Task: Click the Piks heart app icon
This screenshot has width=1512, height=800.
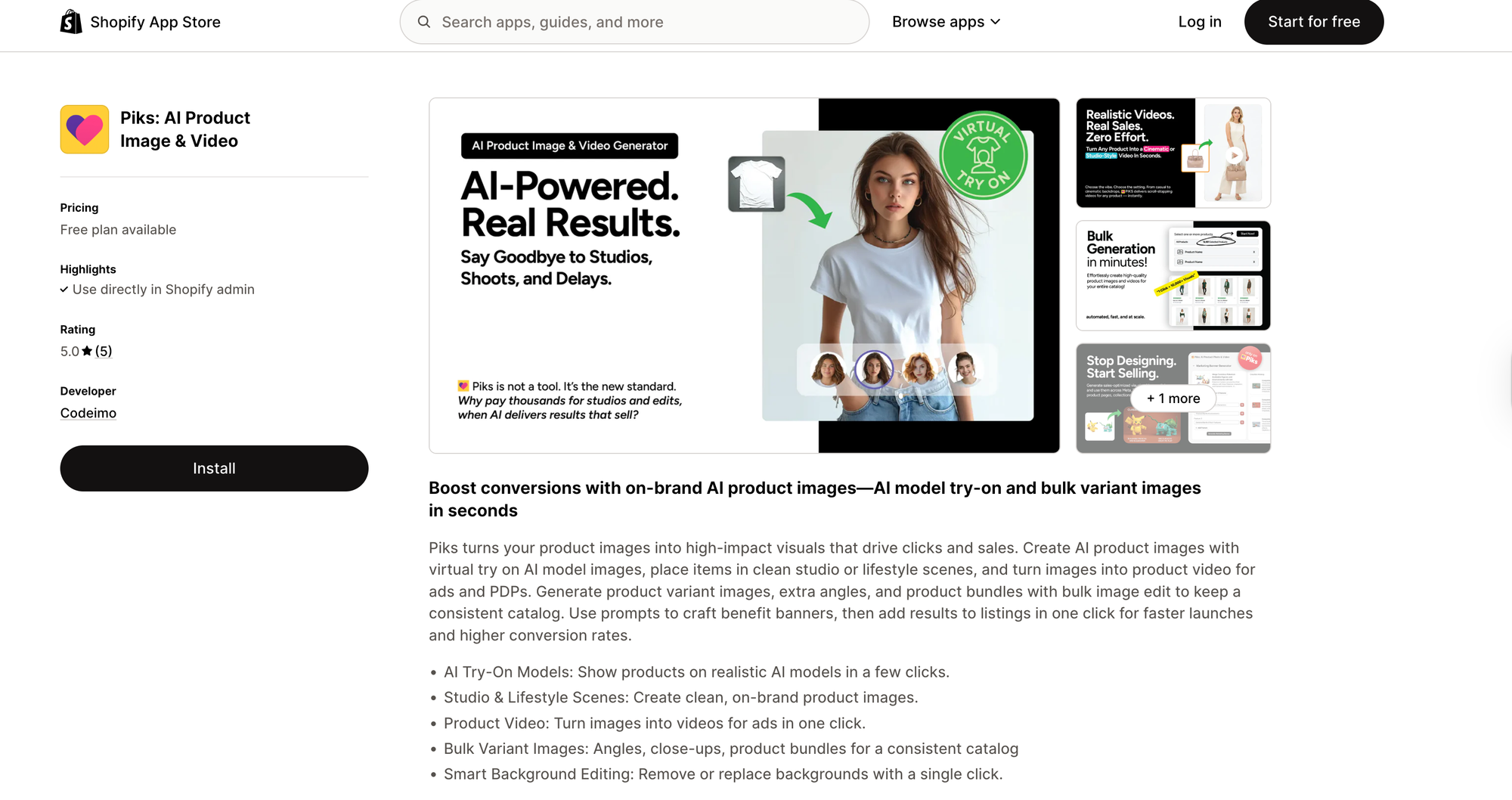Action: pos(85,129)
